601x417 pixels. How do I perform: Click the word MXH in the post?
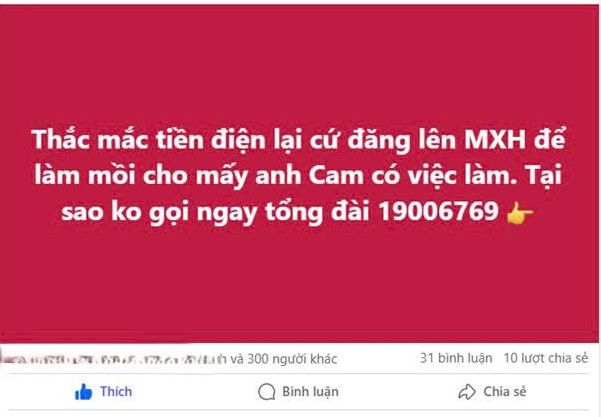point(494,140)
